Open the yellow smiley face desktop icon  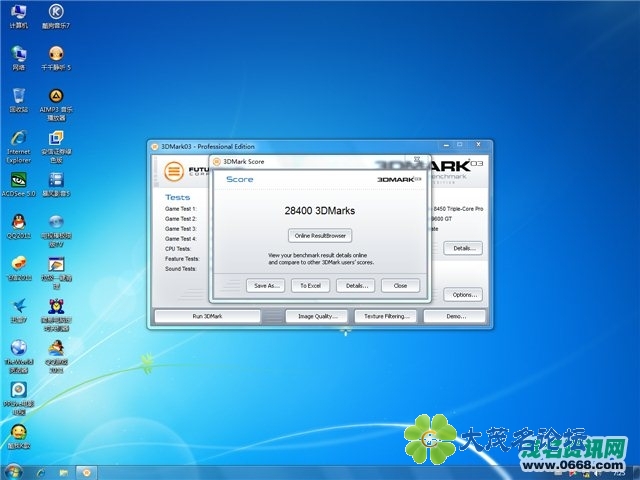(x=18, y=437)
